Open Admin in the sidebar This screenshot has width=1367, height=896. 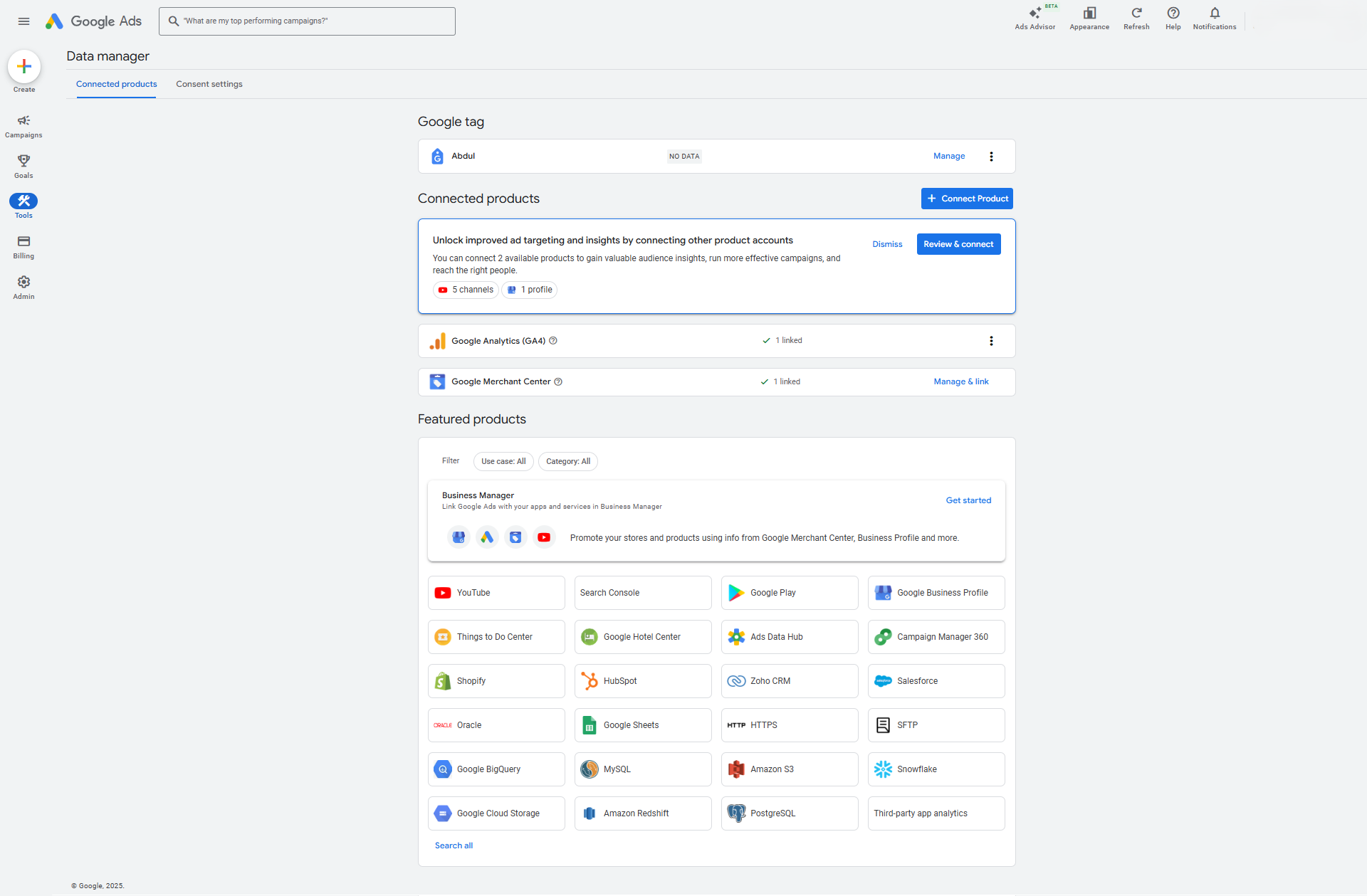[23, 288]
